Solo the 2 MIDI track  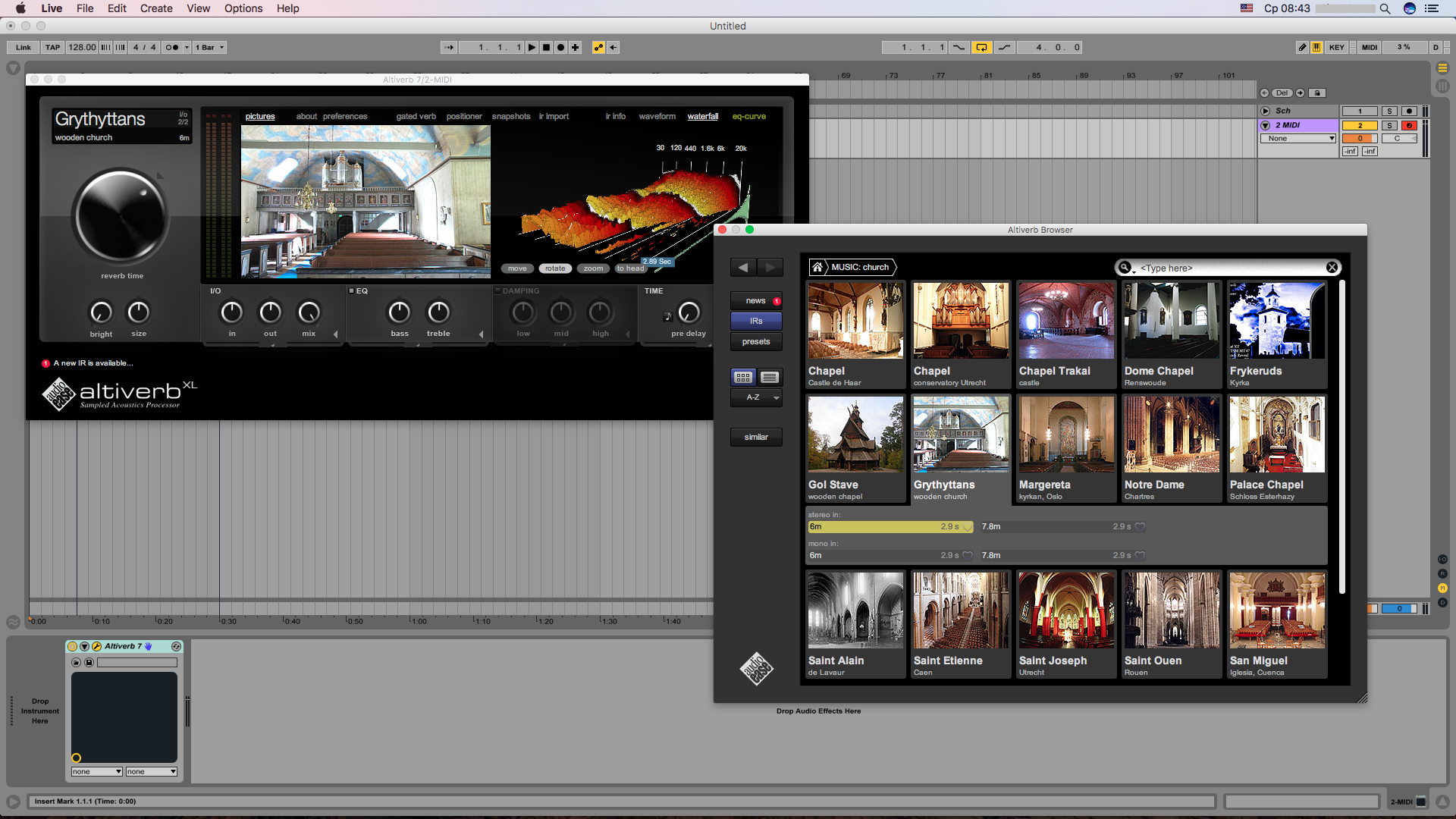[1389, 125]
